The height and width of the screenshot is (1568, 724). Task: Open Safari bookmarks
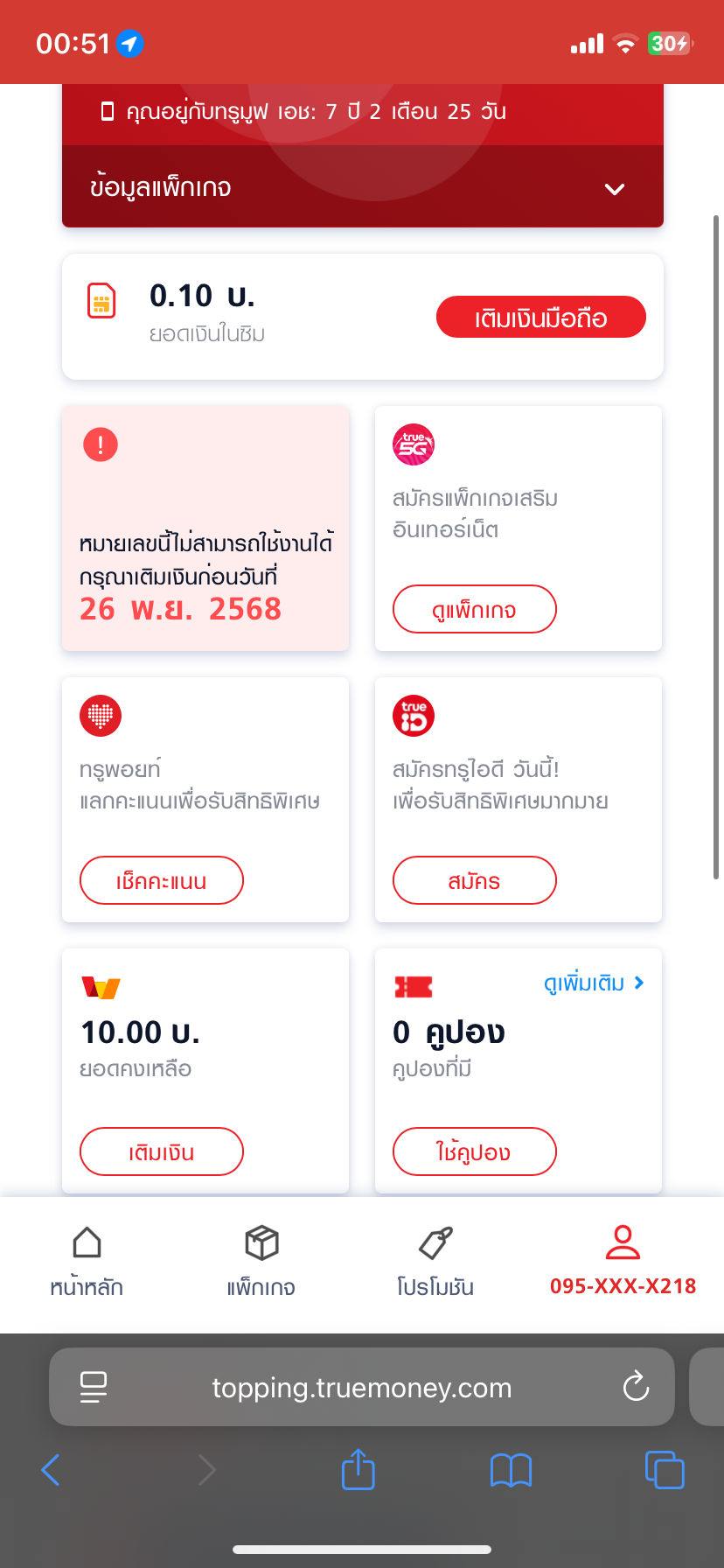click(511, 1470)
